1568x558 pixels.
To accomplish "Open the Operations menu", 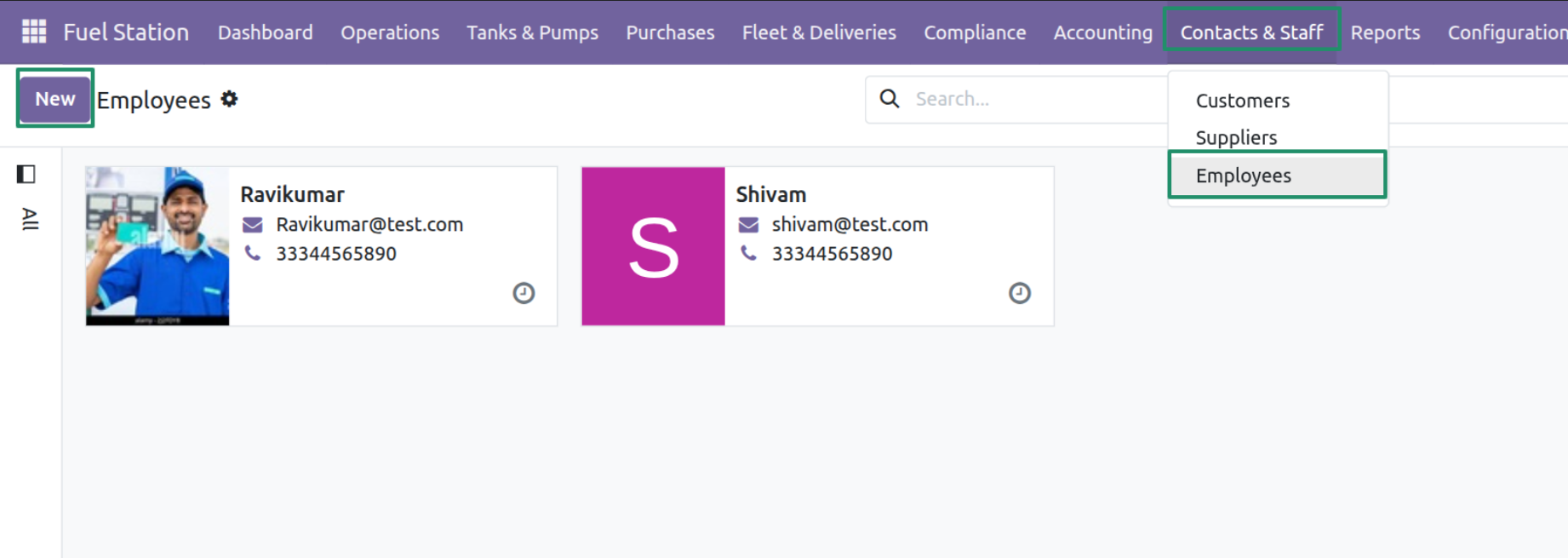I will click(x=390, y=32).
